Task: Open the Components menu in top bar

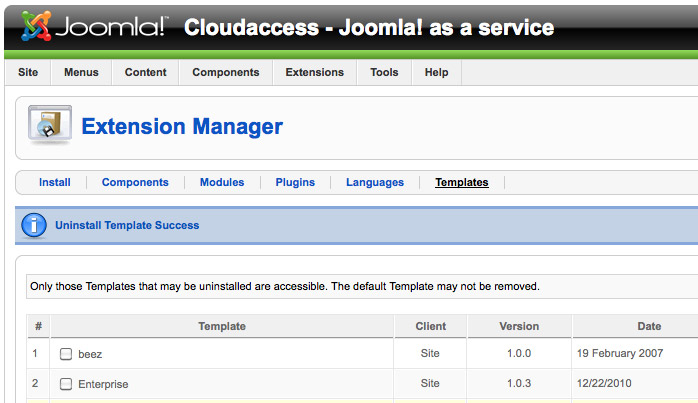Action: 226,72
